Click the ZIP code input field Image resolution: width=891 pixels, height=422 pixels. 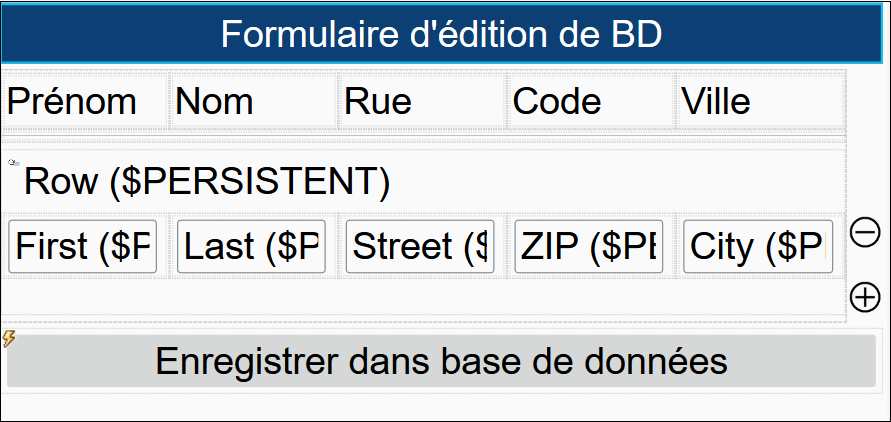(x=589, y=246)
